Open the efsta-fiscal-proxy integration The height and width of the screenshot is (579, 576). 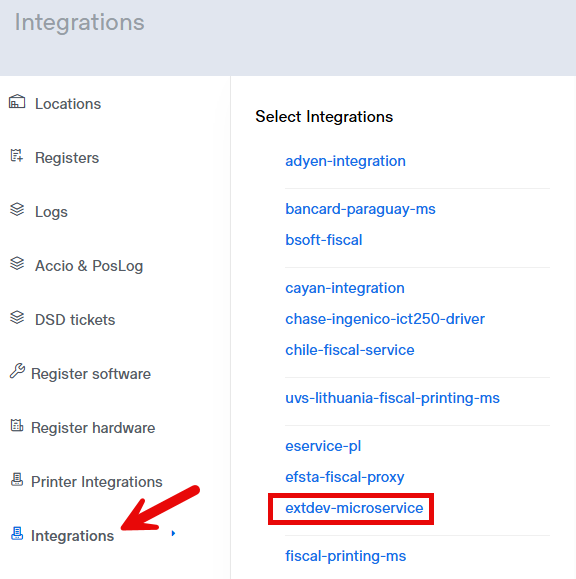tap(344, 477)
